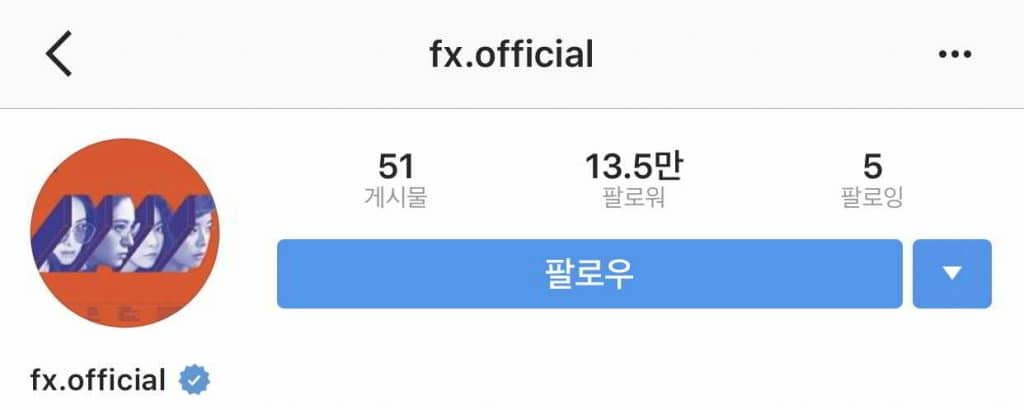This screenshot has width=1024, height=410.
Task: Go back using the left chevron arrow
Action: pyautogui.click(x=59, y=54)
